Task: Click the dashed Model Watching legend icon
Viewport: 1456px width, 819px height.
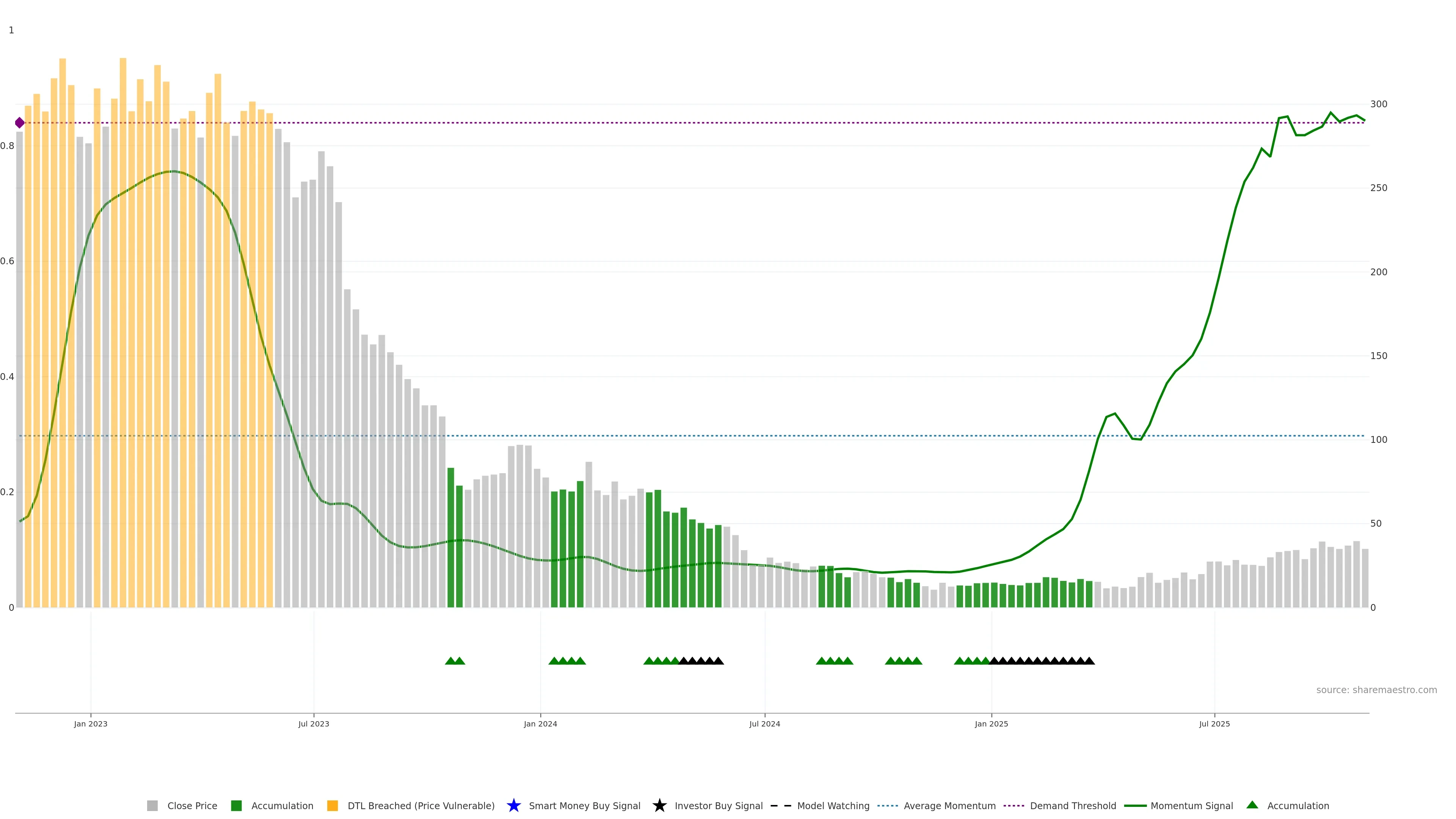Action: click(781, 805)
